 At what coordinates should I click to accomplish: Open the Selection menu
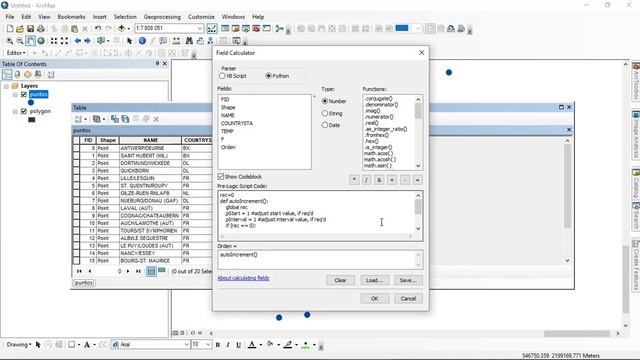click(x=125, y=17)
